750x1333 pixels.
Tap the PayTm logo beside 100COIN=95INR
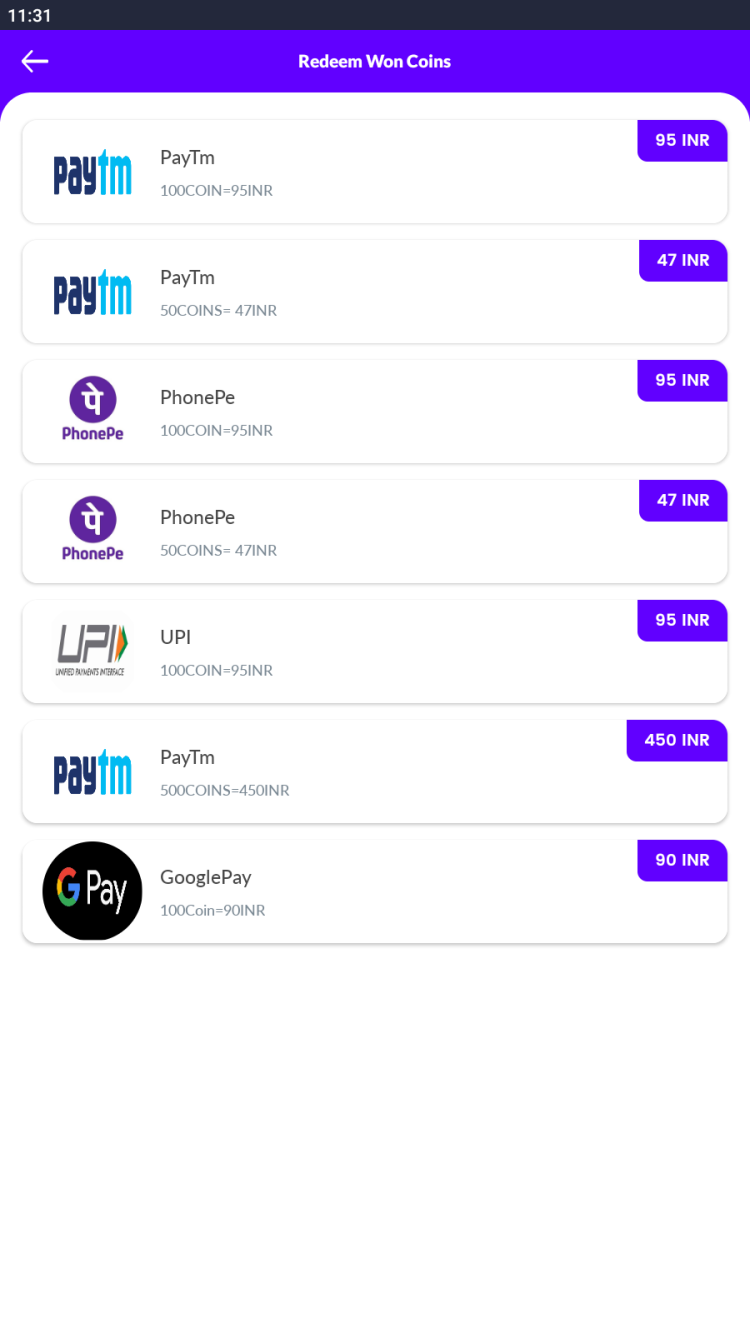[x=92, y=172]
